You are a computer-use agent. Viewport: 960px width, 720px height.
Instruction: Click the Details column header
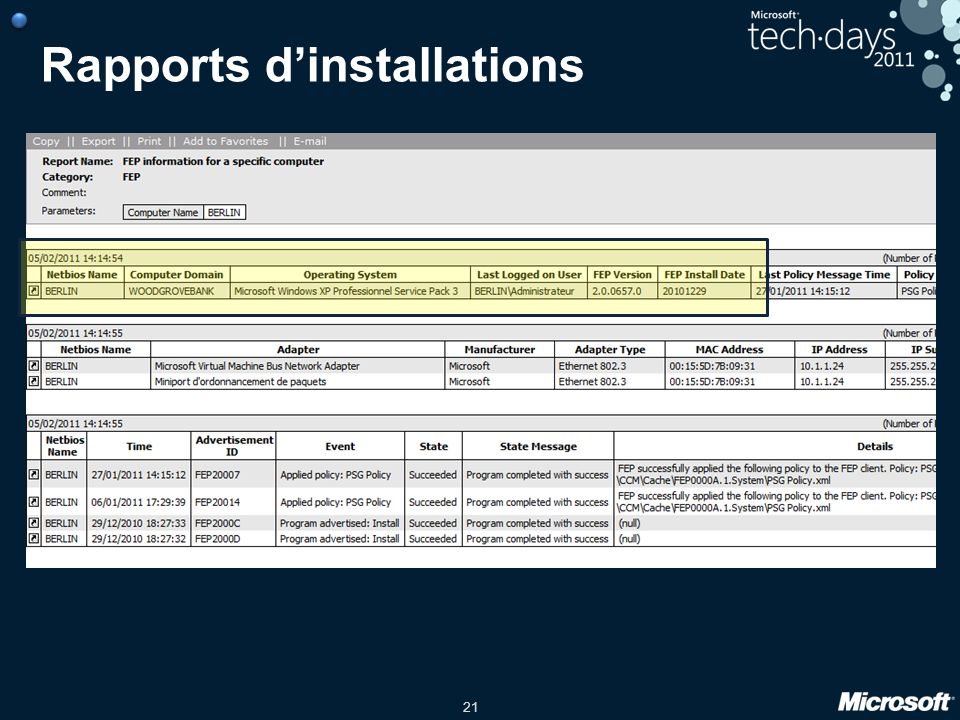coord(875,446)
